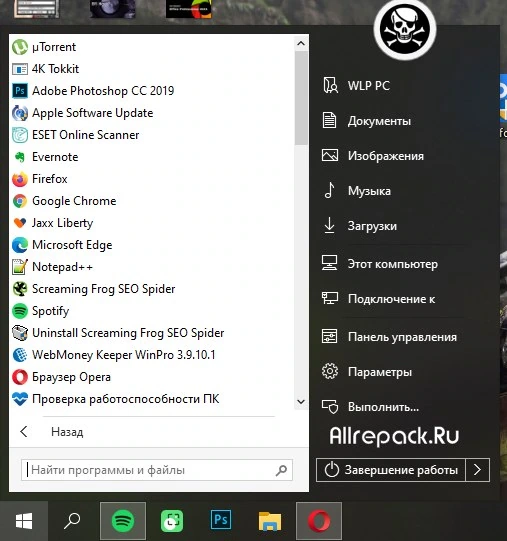Launch the Notepad++ text entry

coord(62,267)
